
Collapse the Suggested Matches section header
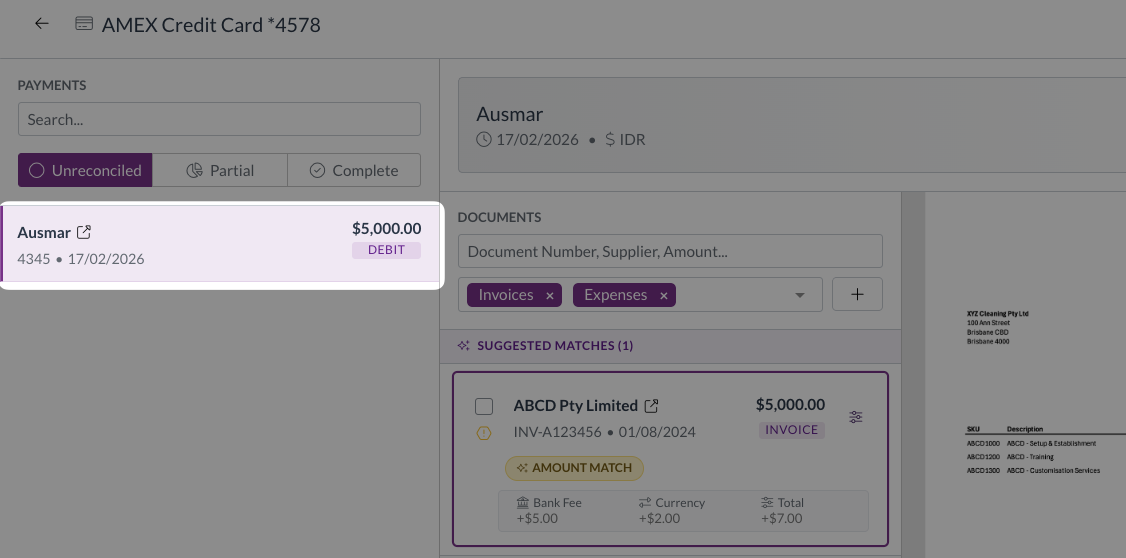[x=670, y=346]
